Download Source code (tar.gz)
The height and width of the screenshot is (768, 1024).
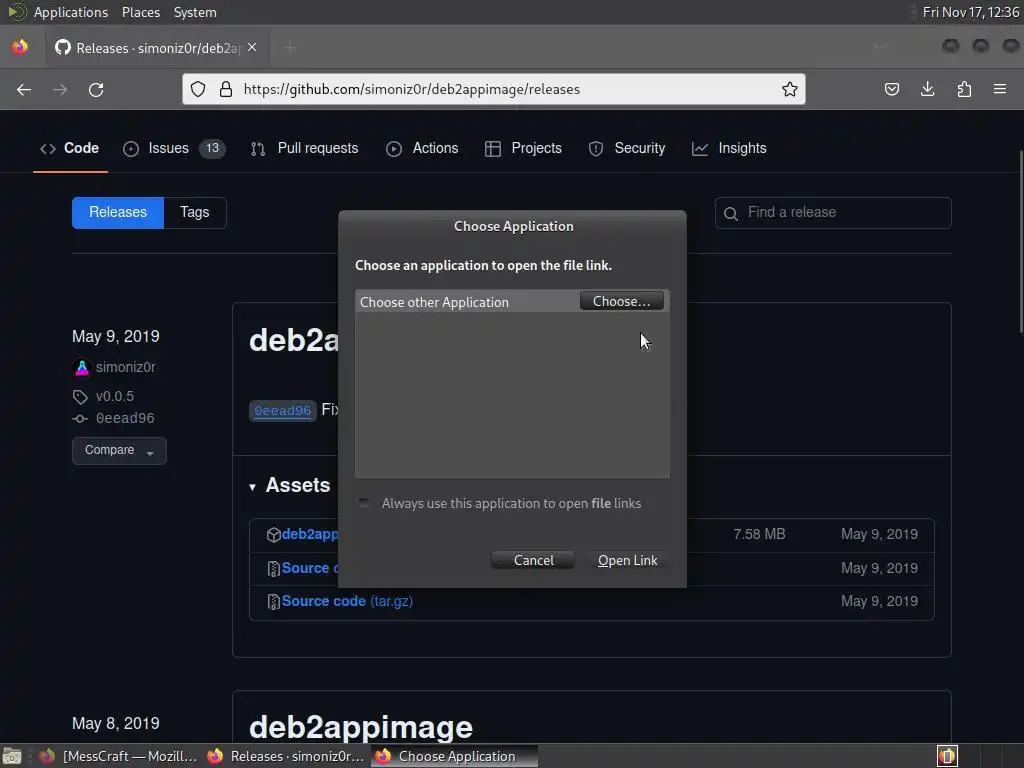pos(347,601)
